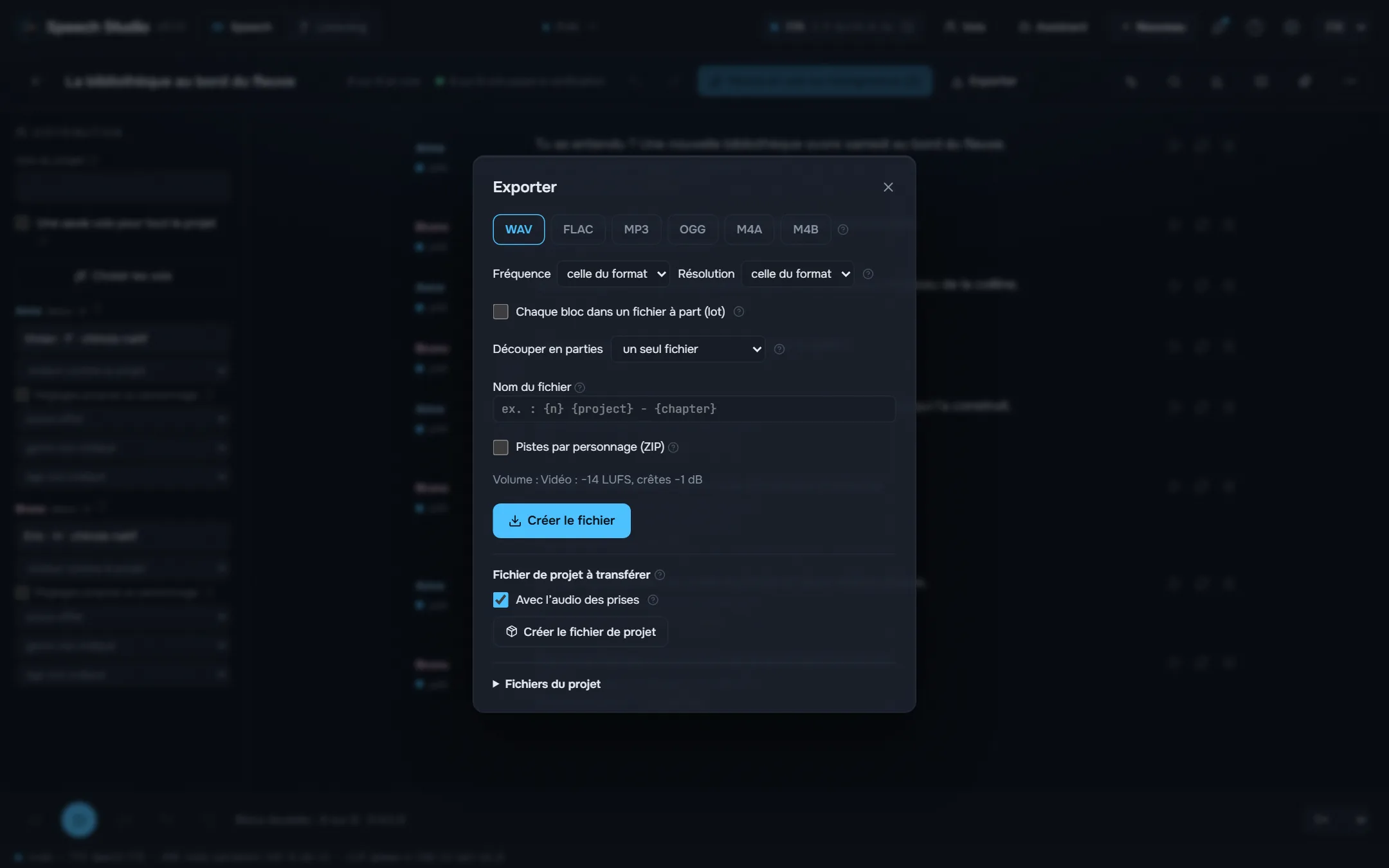Click Créer le fichier de projet
The height and width of the screenshot is (868, 1389).
[580, 632]
